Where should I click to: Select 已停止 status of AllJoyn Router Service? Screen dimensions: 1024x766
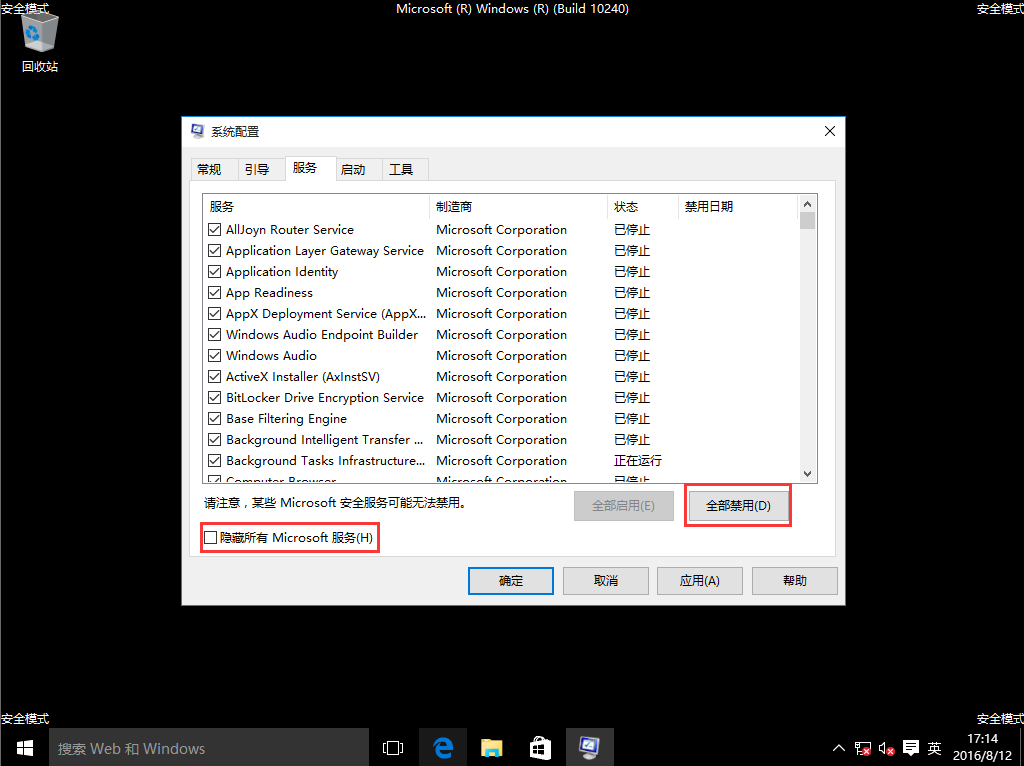click(632, 230)
